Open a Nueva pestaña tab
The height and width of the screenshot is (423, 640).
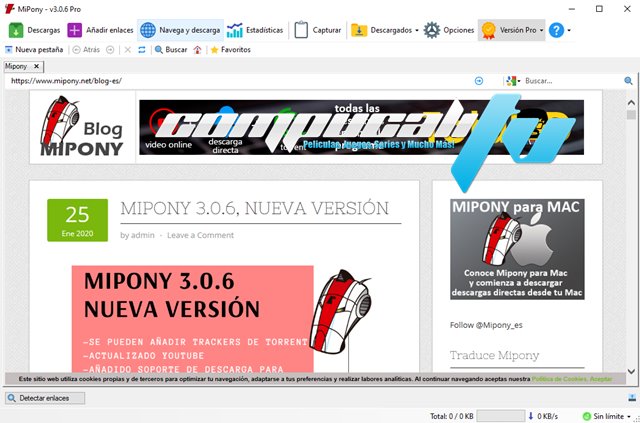tap(34, 50)
